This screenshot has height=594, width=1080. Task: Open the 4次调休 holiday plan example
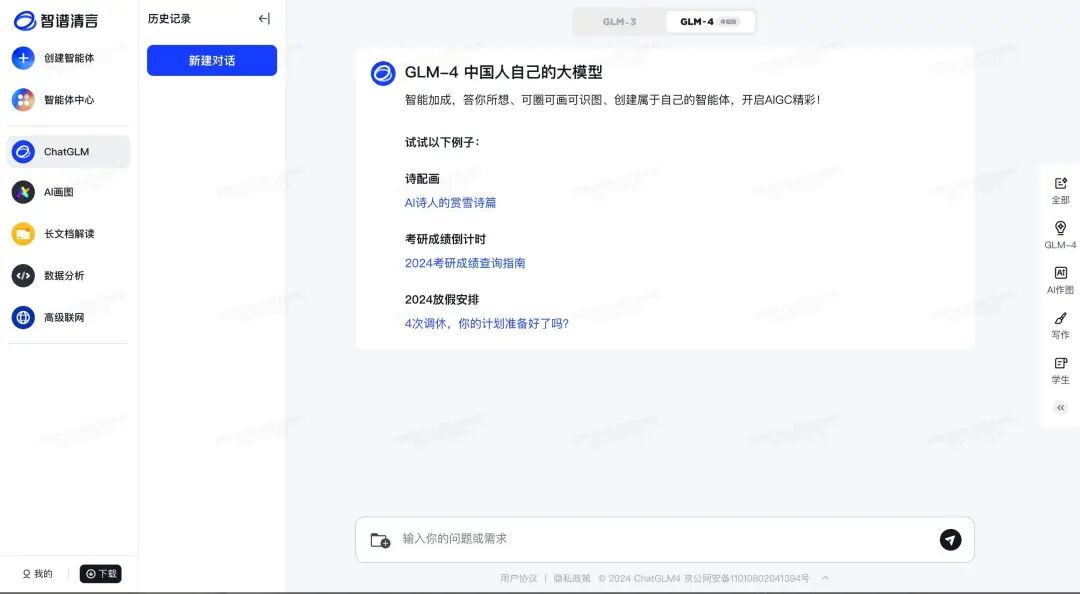click(487, 323)
